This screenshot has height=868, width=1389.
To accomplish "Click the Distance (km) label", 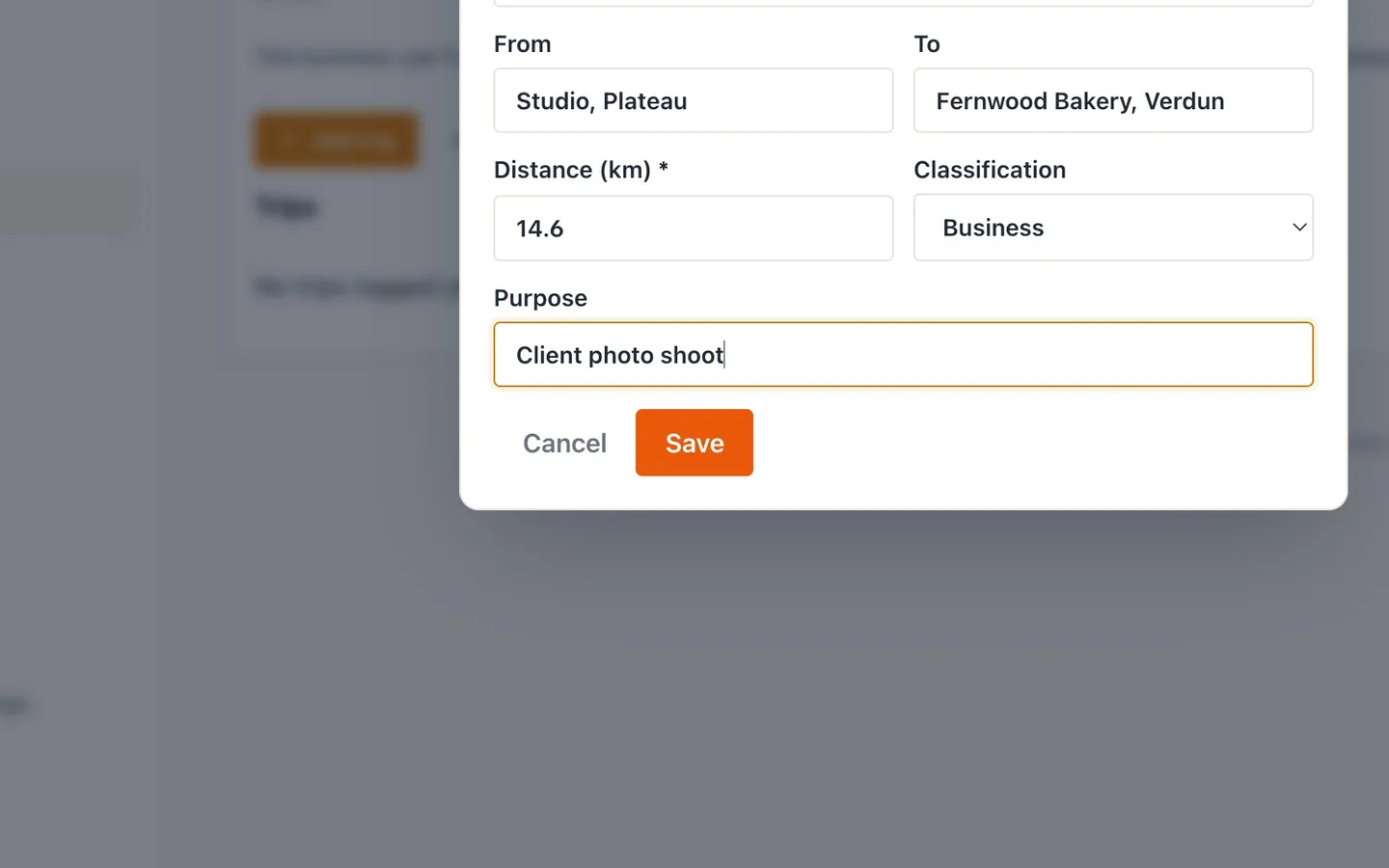I will (581, 170).
